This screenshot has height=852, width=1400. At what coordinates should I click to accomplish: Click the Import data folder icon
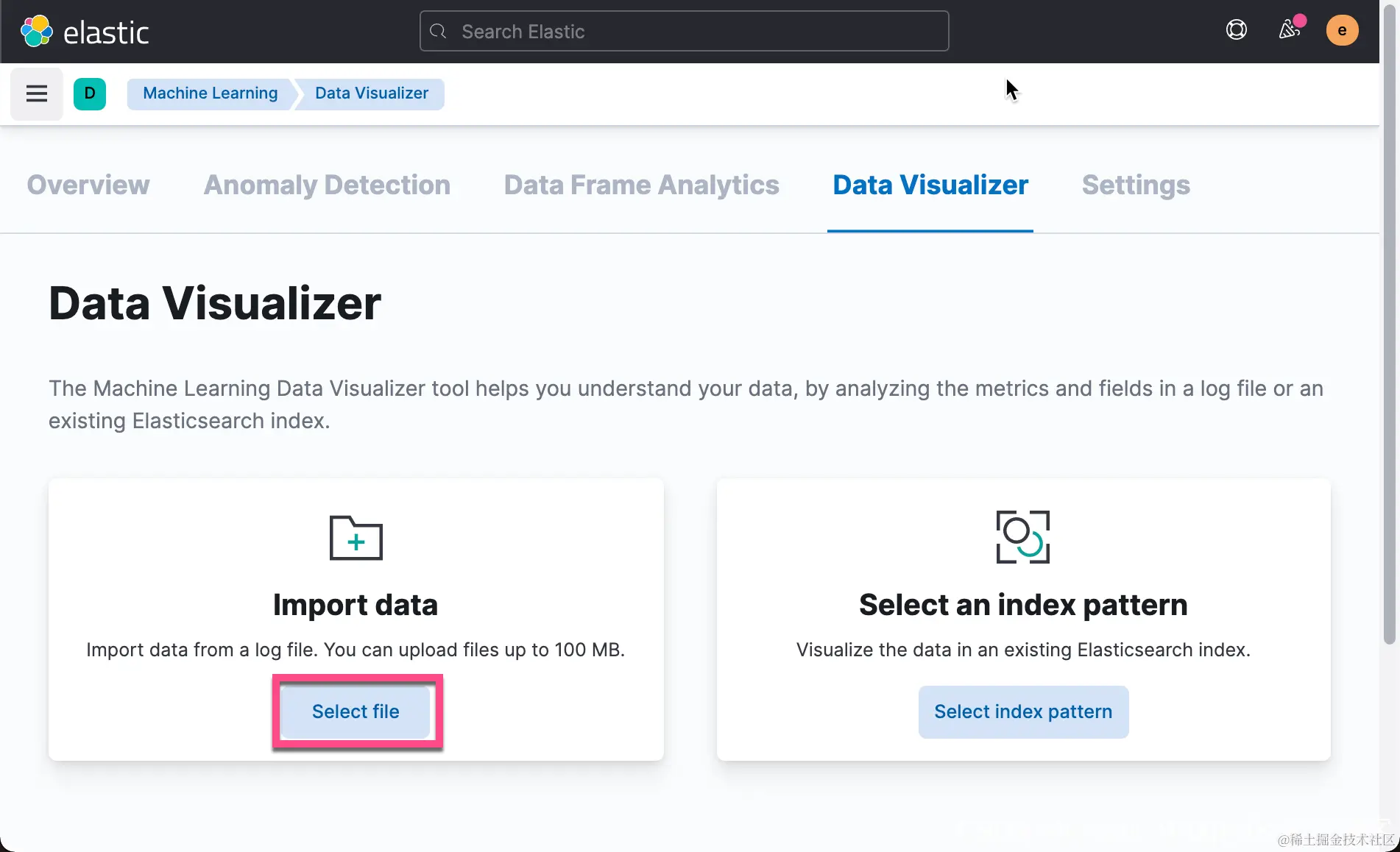point(356,538)
